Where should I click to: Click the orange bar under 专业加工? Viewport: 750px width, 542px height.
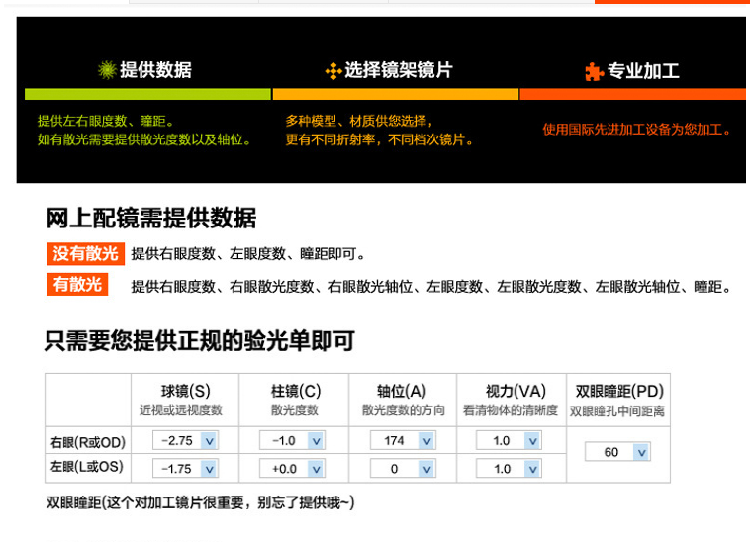[632, 94]
